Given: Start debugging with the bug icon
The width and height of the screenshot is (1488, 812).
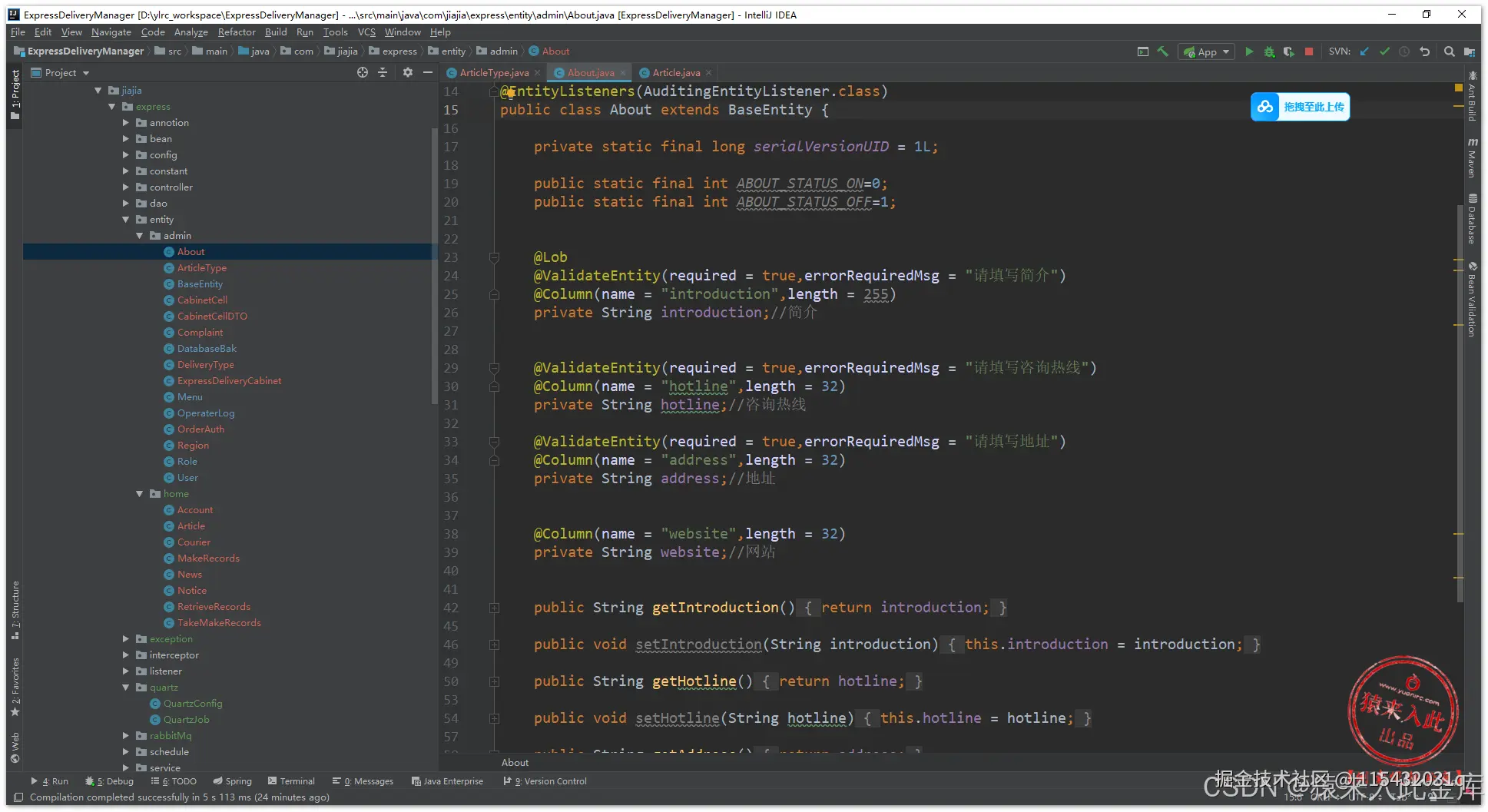Looking at the screenshot, I should point(1269,51).
